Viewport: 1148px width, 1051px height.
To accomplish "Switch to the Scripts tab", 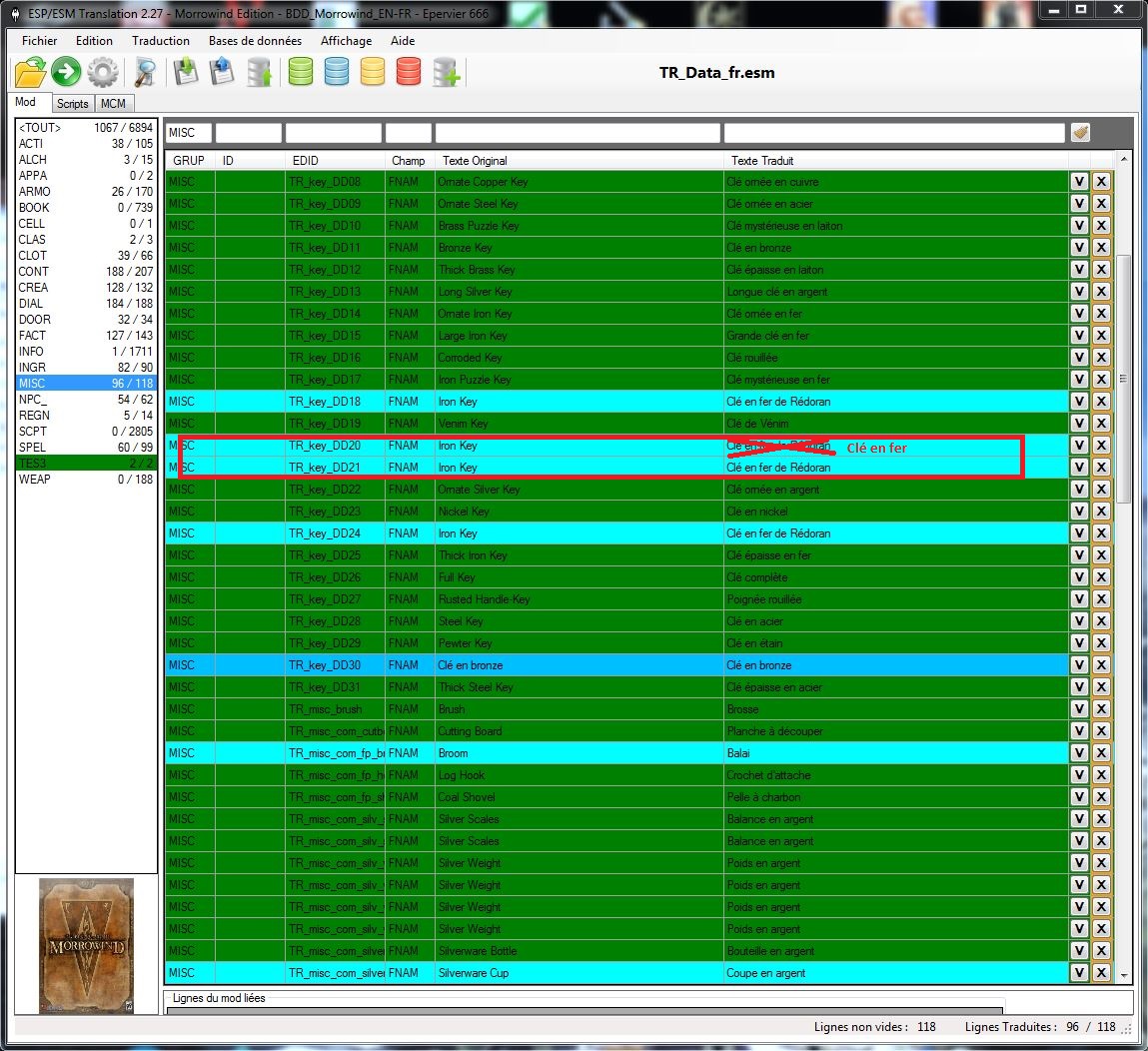I will click(x=72, y=103).
